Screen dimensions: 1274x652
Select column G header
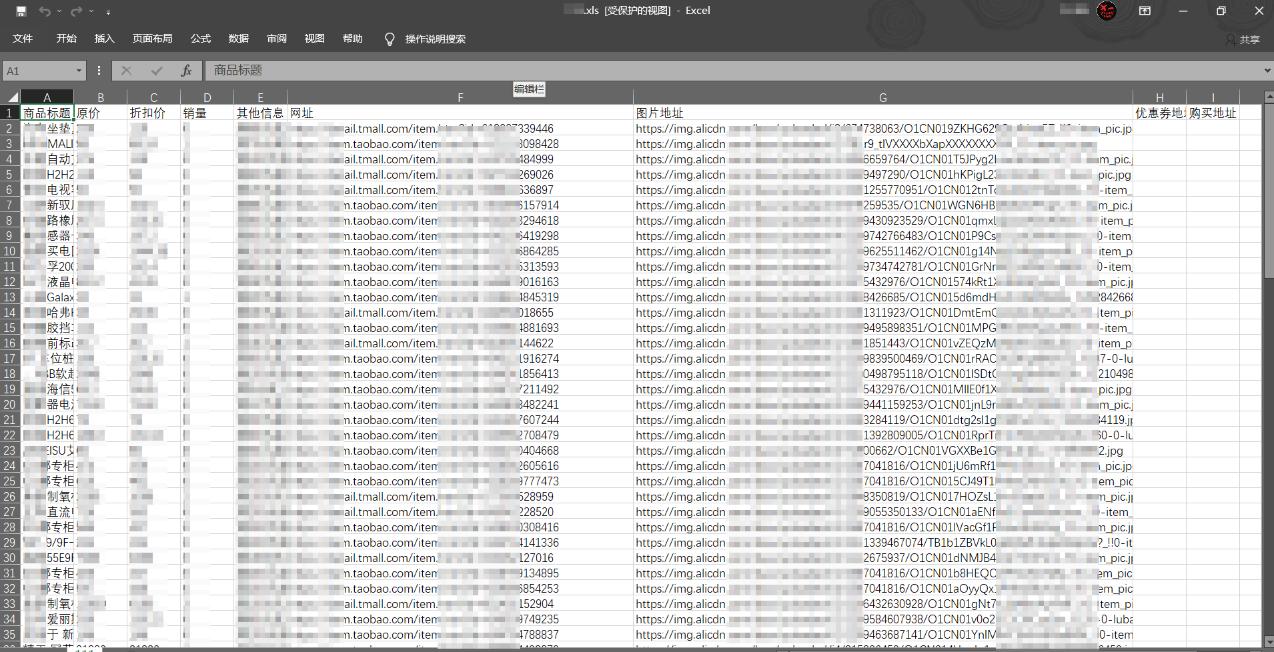(x=883, y=97)
